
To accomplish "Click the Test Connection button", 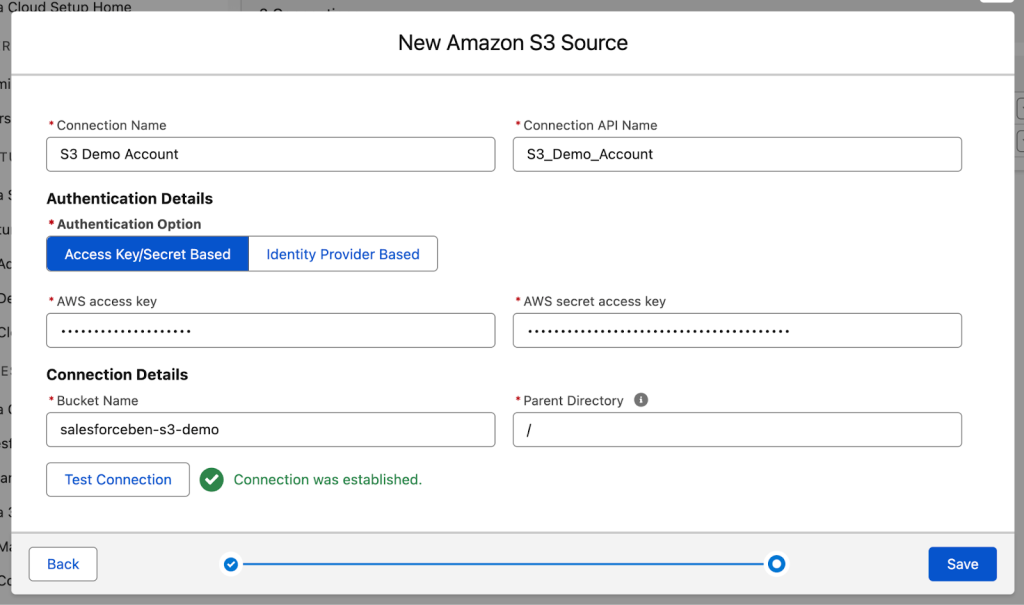I will [118, 480].
